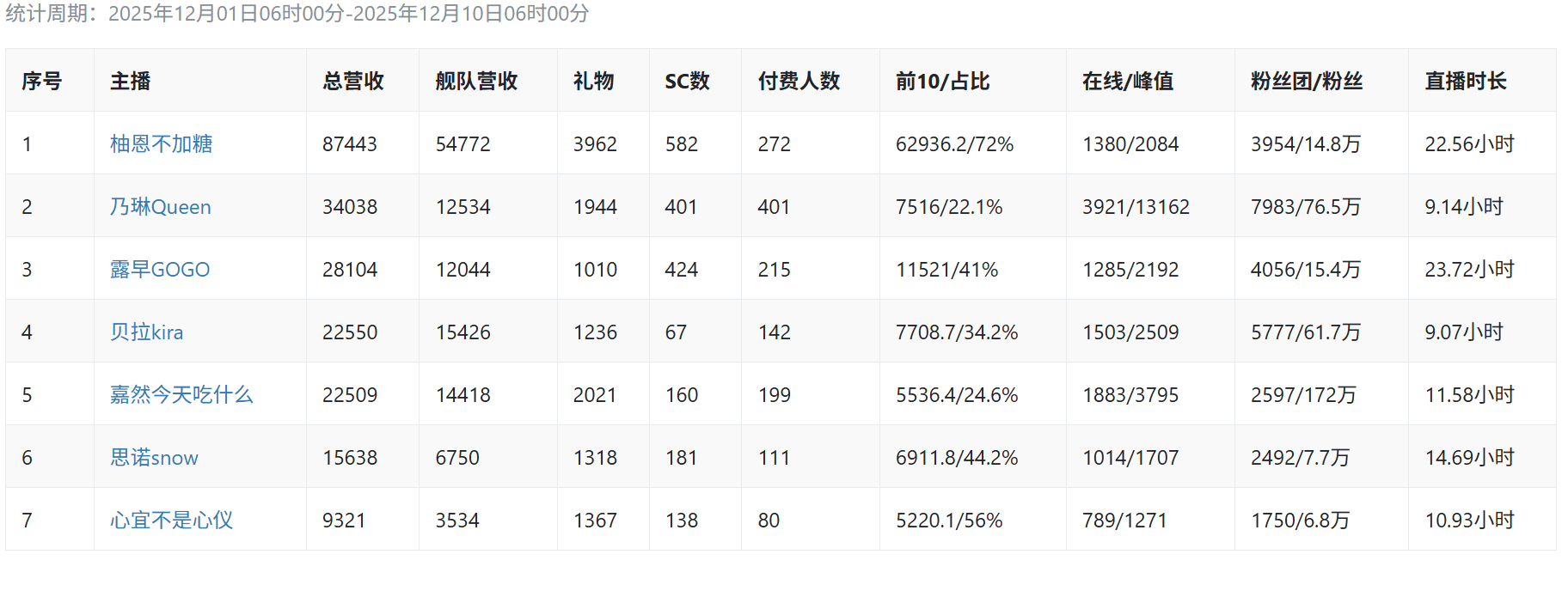The image size is (1568, 603).
Task: Click streamer link 心宜不是心仪
Action: pos(171,520)
